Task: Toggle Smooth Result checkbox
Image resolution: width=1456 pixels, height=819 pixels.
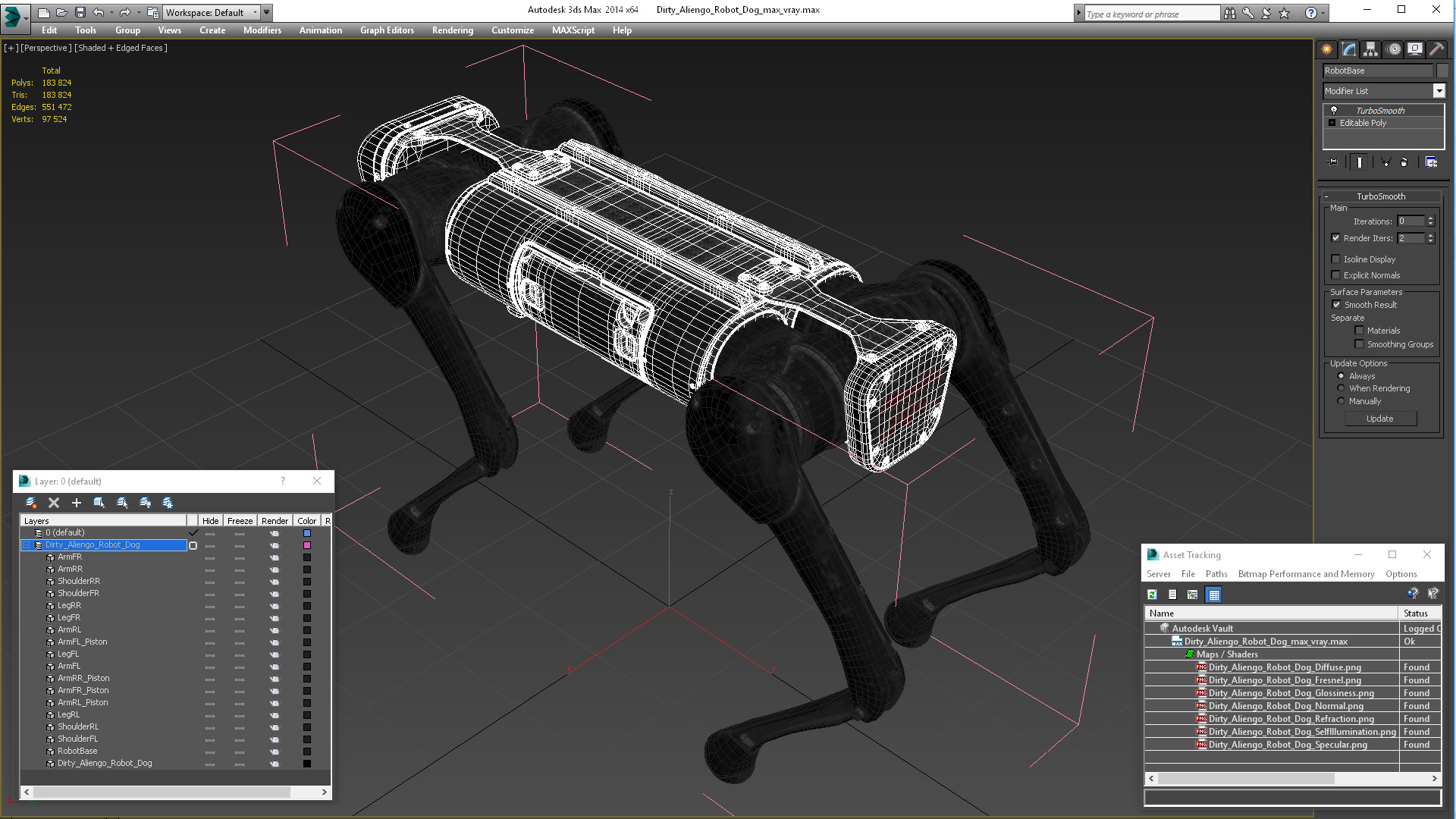Action: coord(1337,305)
